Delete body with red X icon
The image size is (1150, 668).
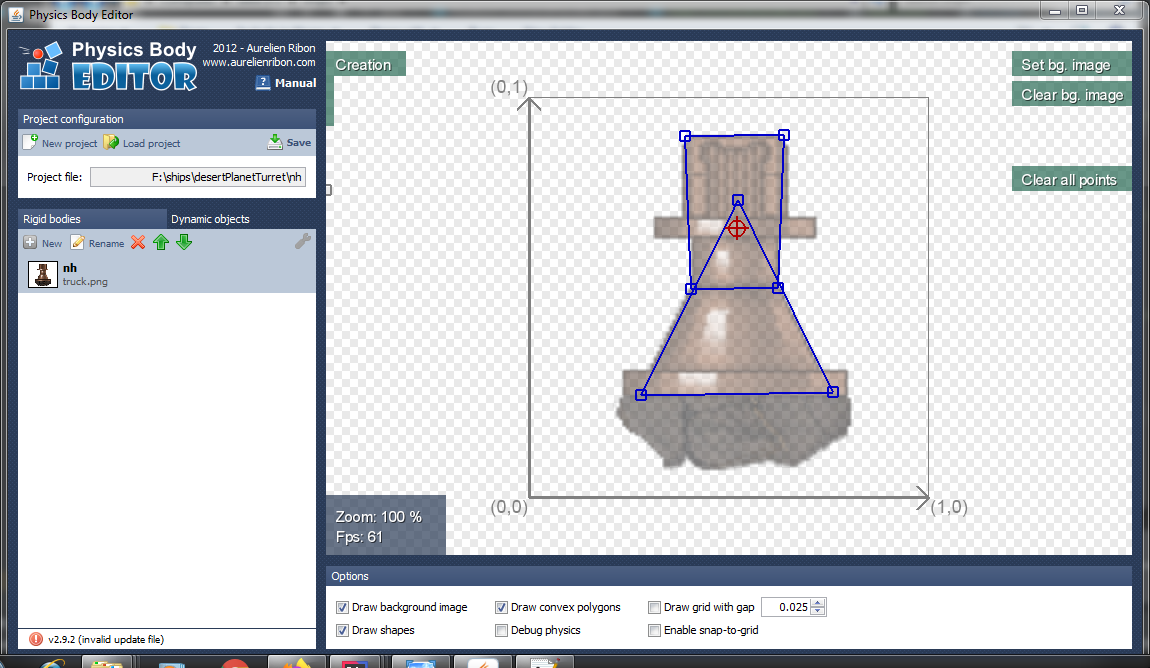pos(138,242)
